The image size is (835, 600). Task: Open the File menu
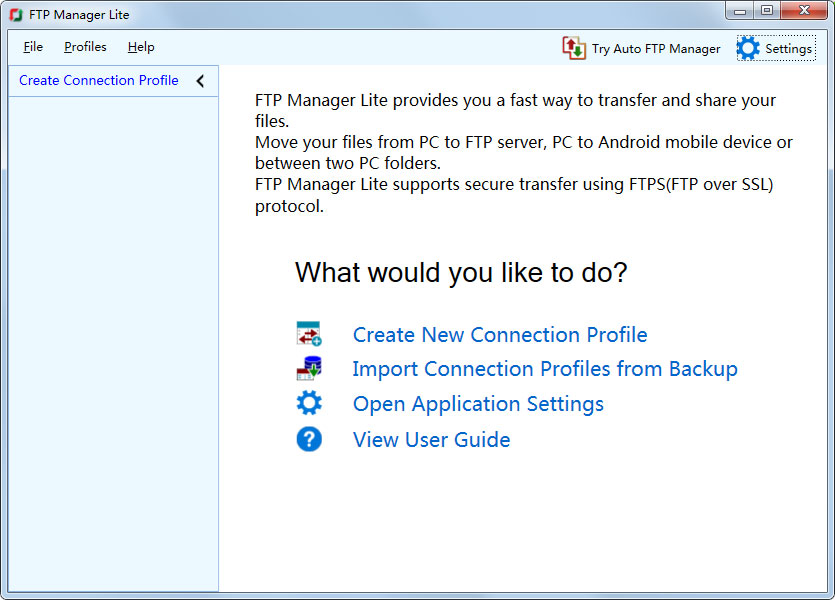point(33,47)
